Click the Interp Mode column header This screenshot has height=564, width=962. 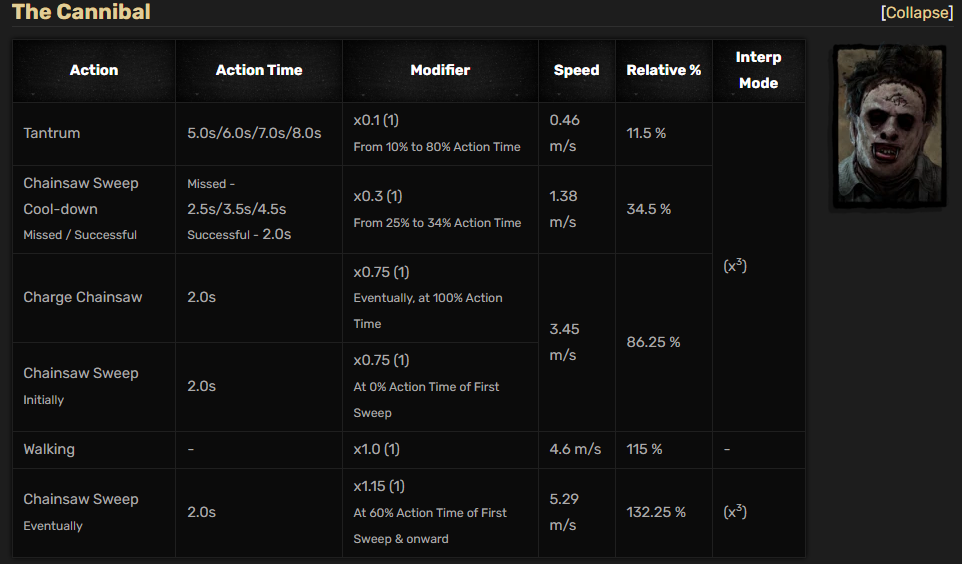[x=758, y=71]
